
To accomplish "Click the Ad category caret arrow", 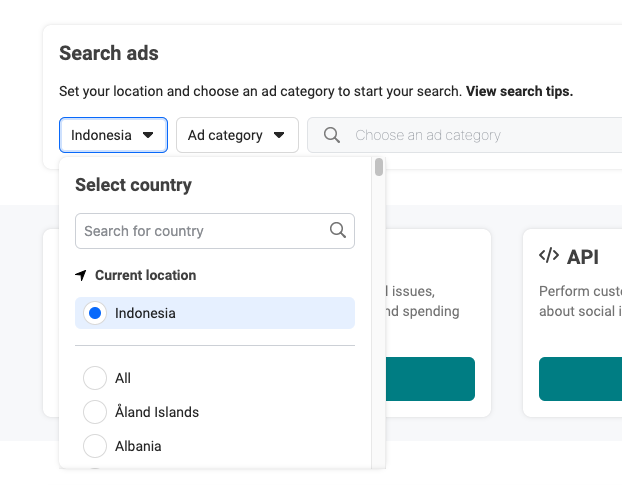I will [279, 135].
